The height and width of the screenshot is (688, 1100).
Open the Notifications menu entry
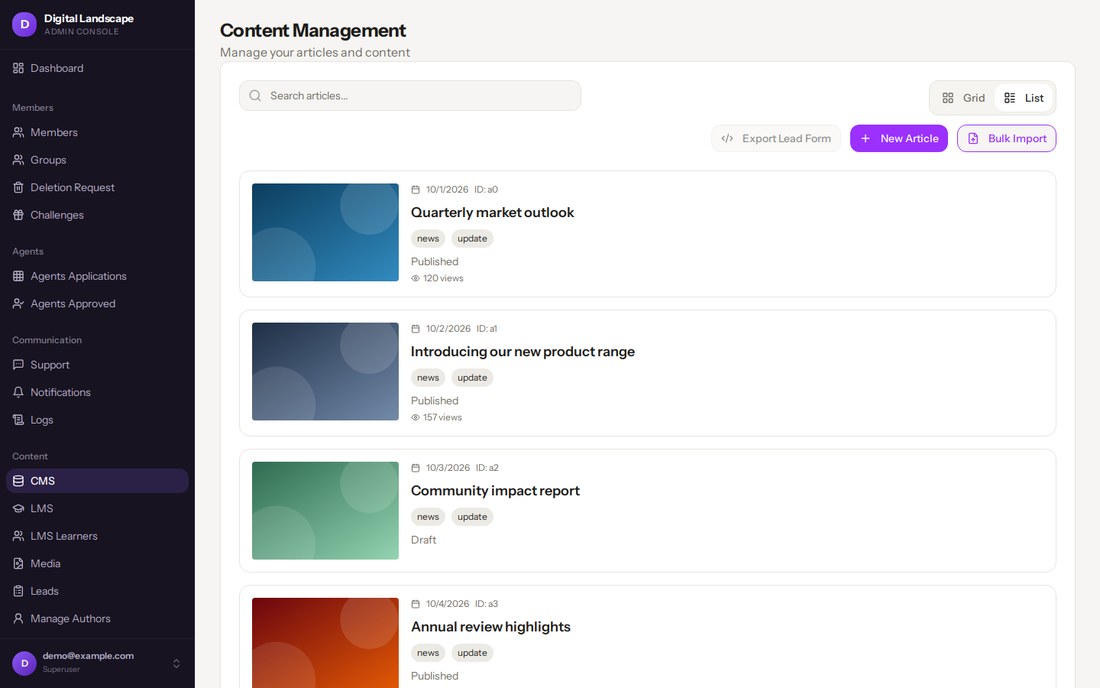(97, 392)
